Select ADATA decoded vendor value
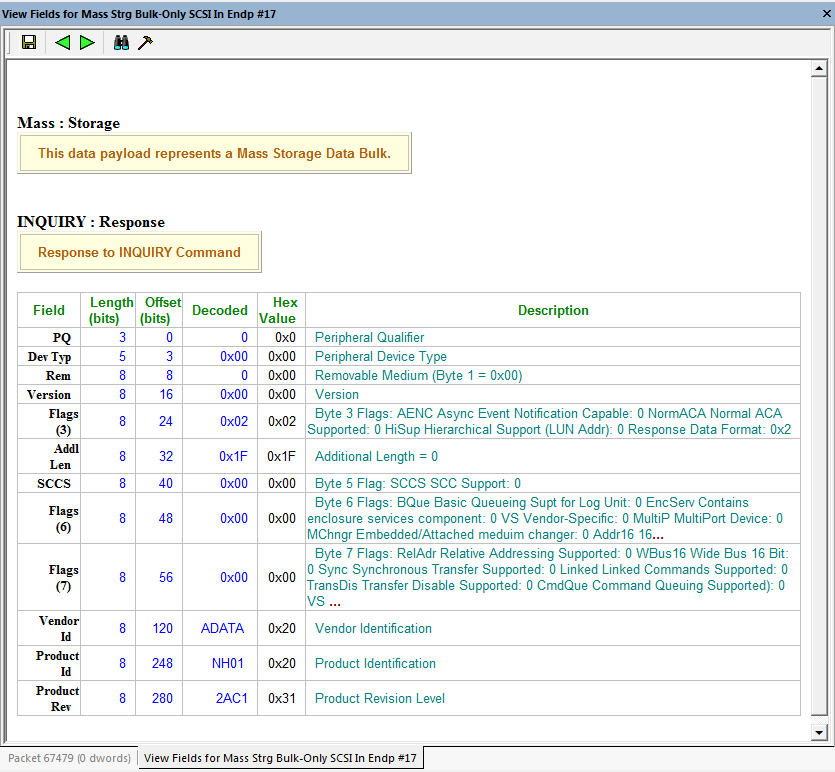The image size is (835, 772). coord(222,628)
